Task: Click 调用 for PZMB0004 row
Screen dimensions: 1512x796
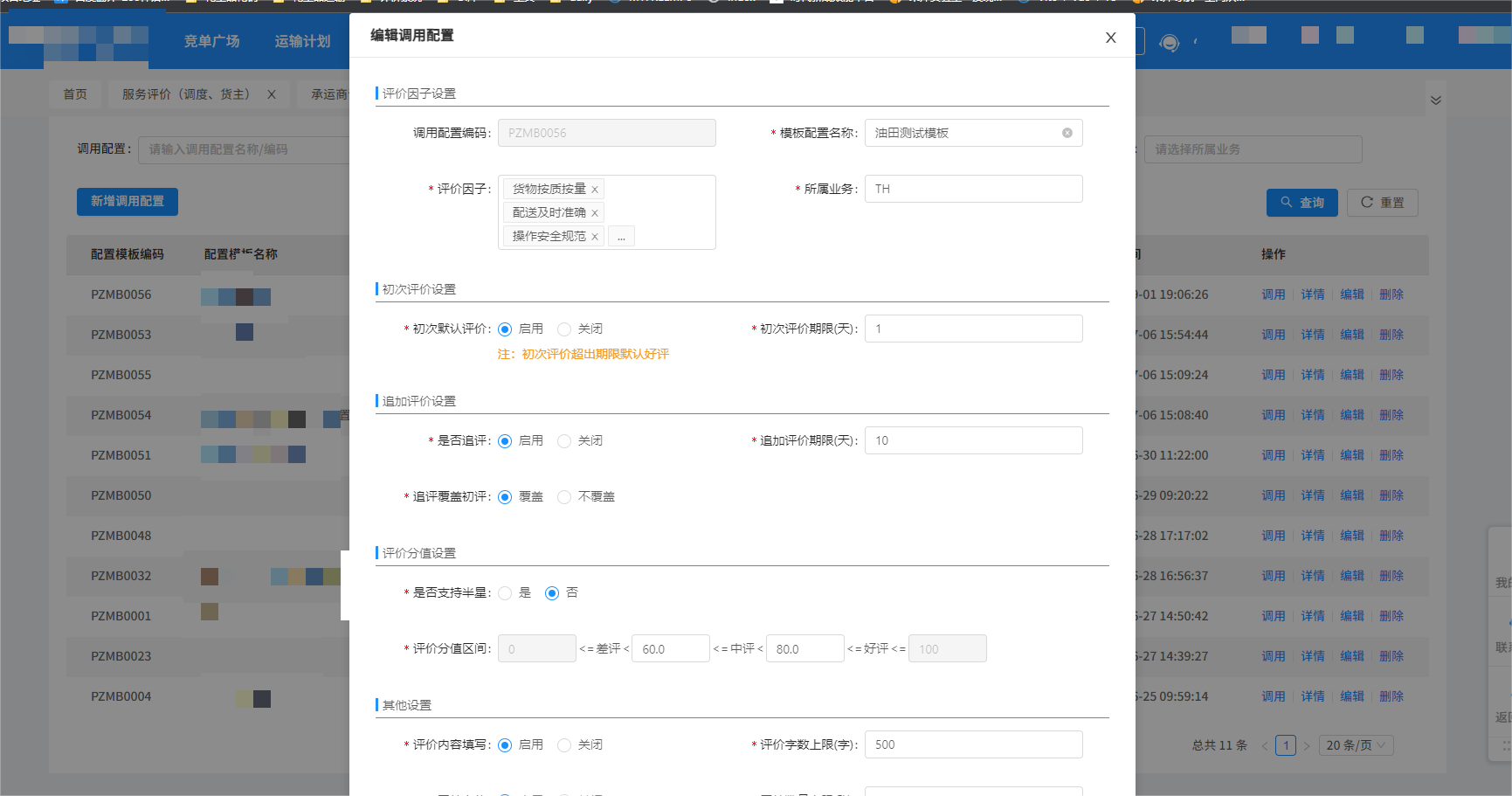Action: pyautogui.click(x=1273, y=696)
